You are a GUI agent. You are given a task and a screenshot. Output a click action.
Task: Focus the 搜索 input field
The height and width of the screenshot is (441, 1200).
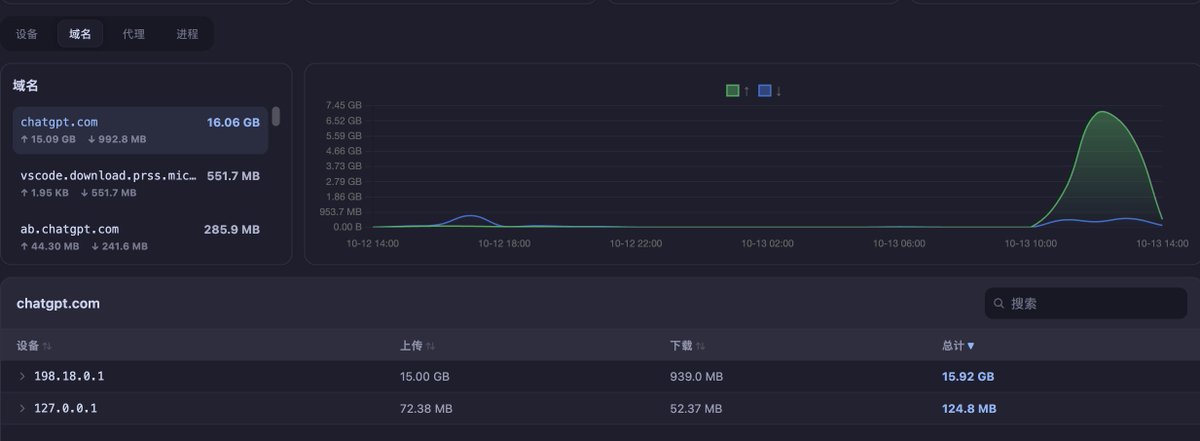point(1085,303)
